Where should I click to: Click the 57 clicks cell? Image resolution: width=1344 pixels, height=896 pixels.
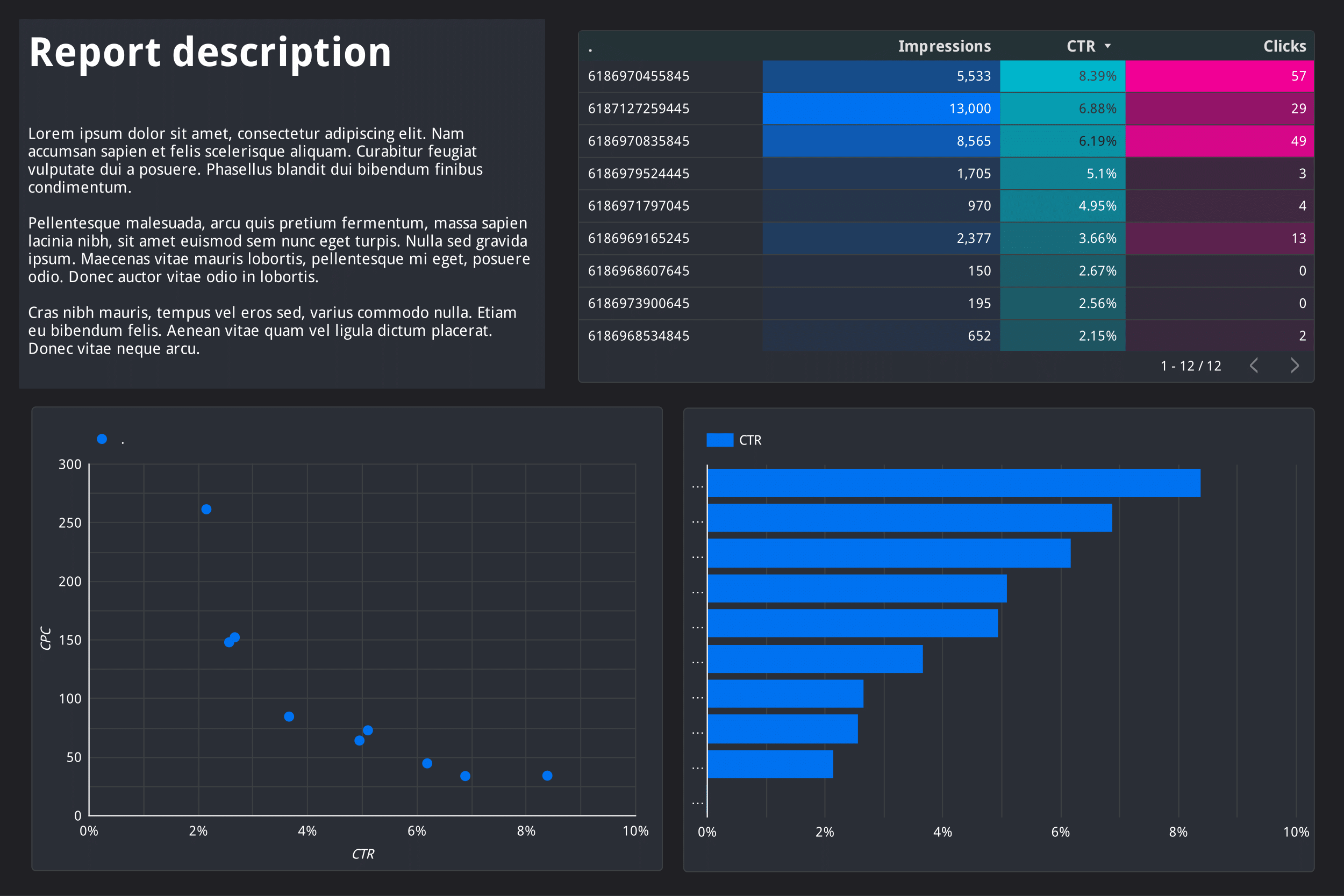(x=1220, y=76)
